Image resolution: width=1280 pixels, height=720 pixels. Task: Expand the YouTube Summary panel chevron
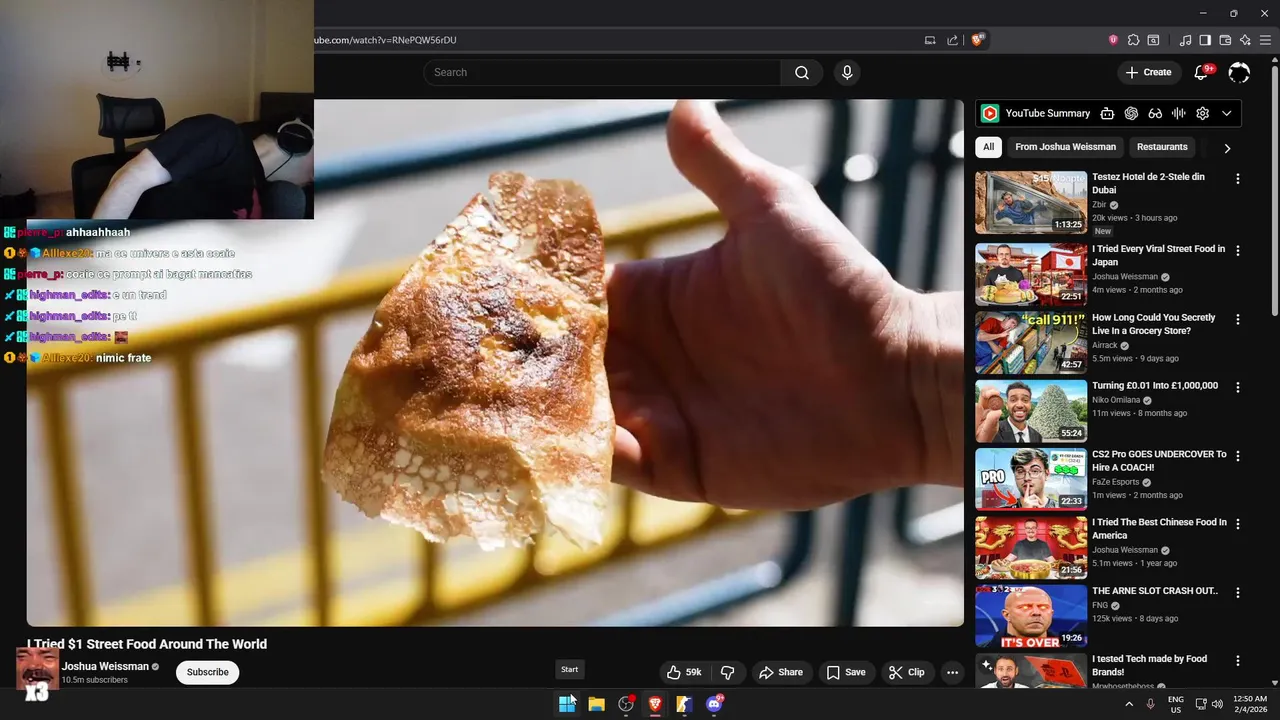pos(1227,113)
